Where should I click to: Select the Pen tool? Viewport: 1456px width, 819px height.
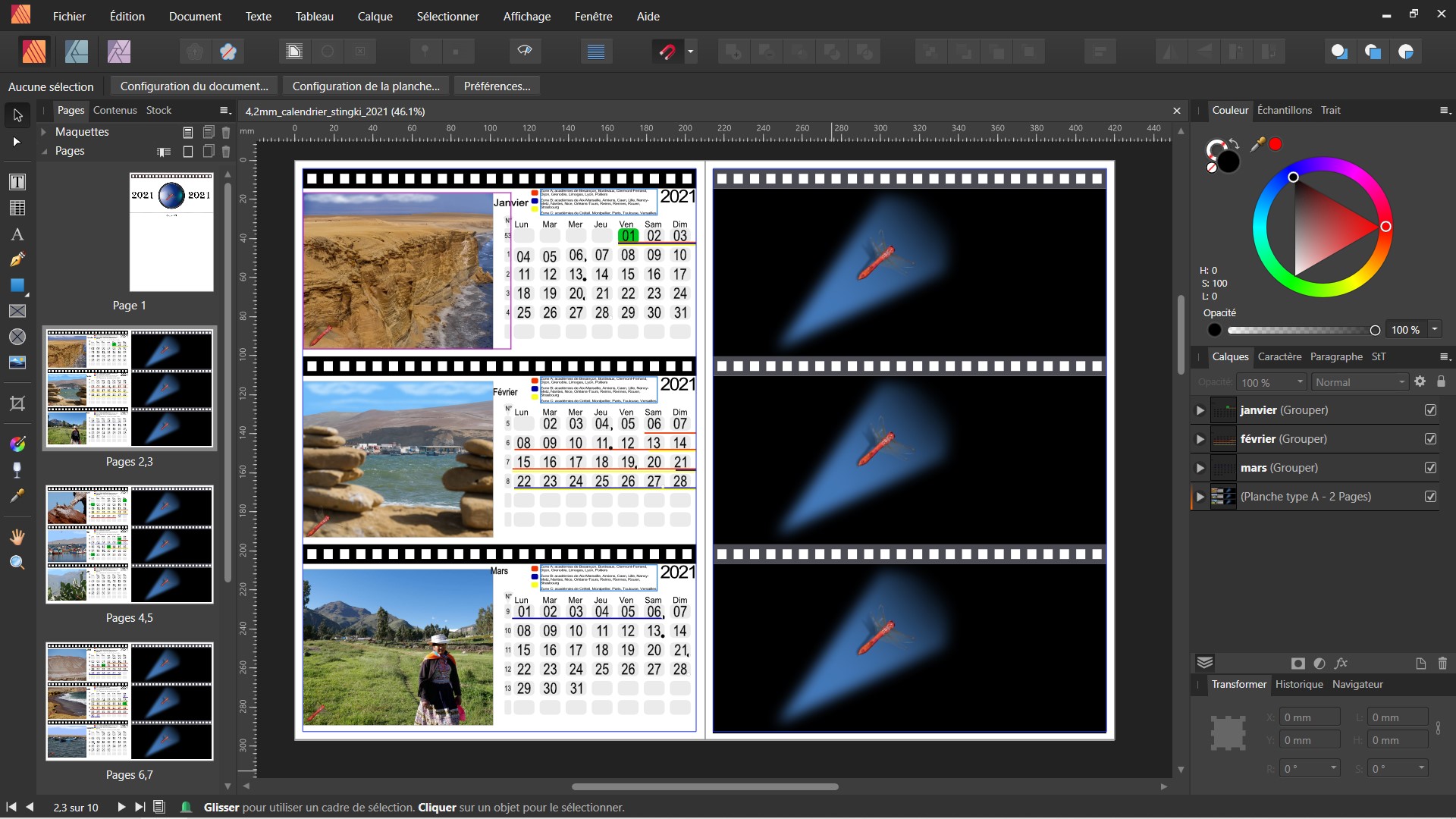point(17,260)
